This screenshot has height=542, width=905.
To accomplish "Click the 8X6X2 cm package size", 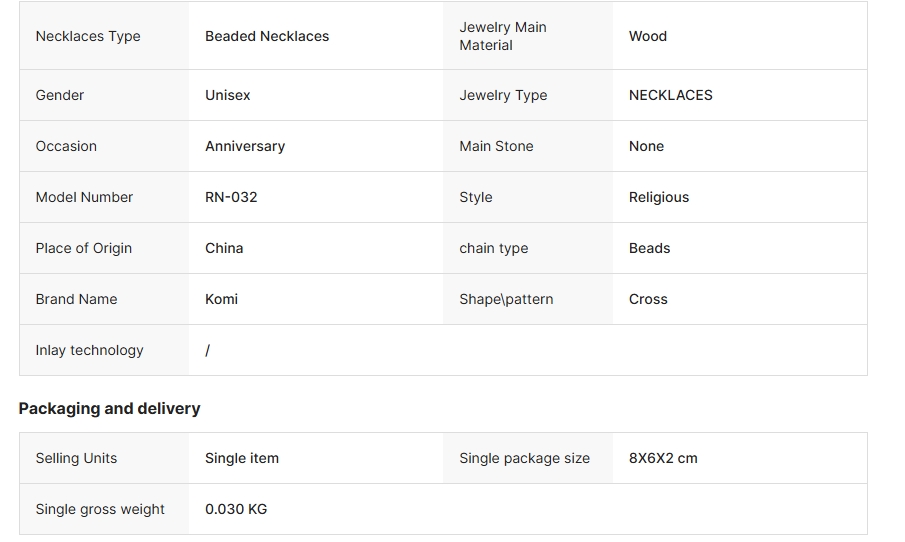I will [663, 458].
